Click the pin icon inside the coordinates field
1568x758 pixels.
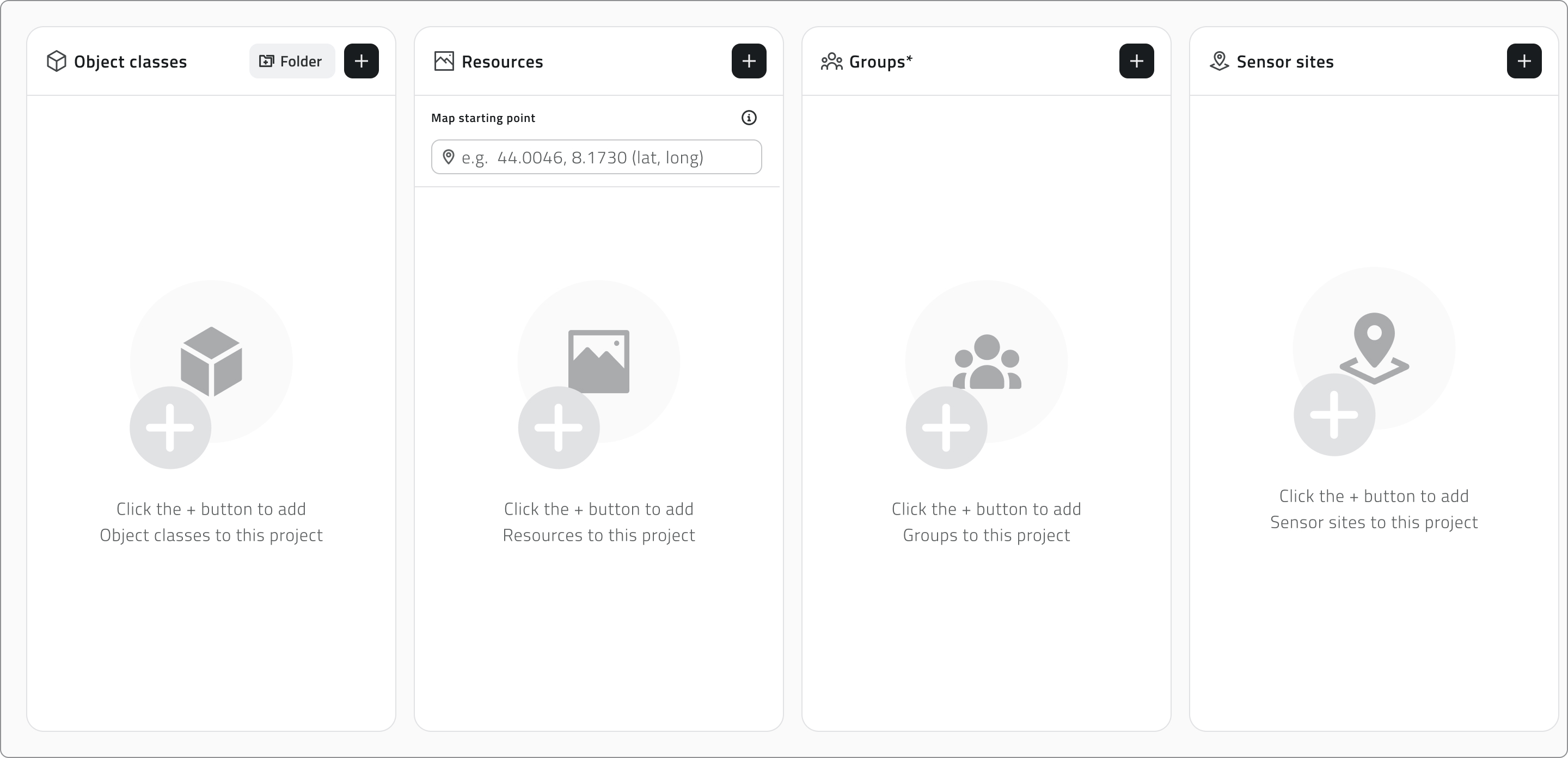point(449,157)
